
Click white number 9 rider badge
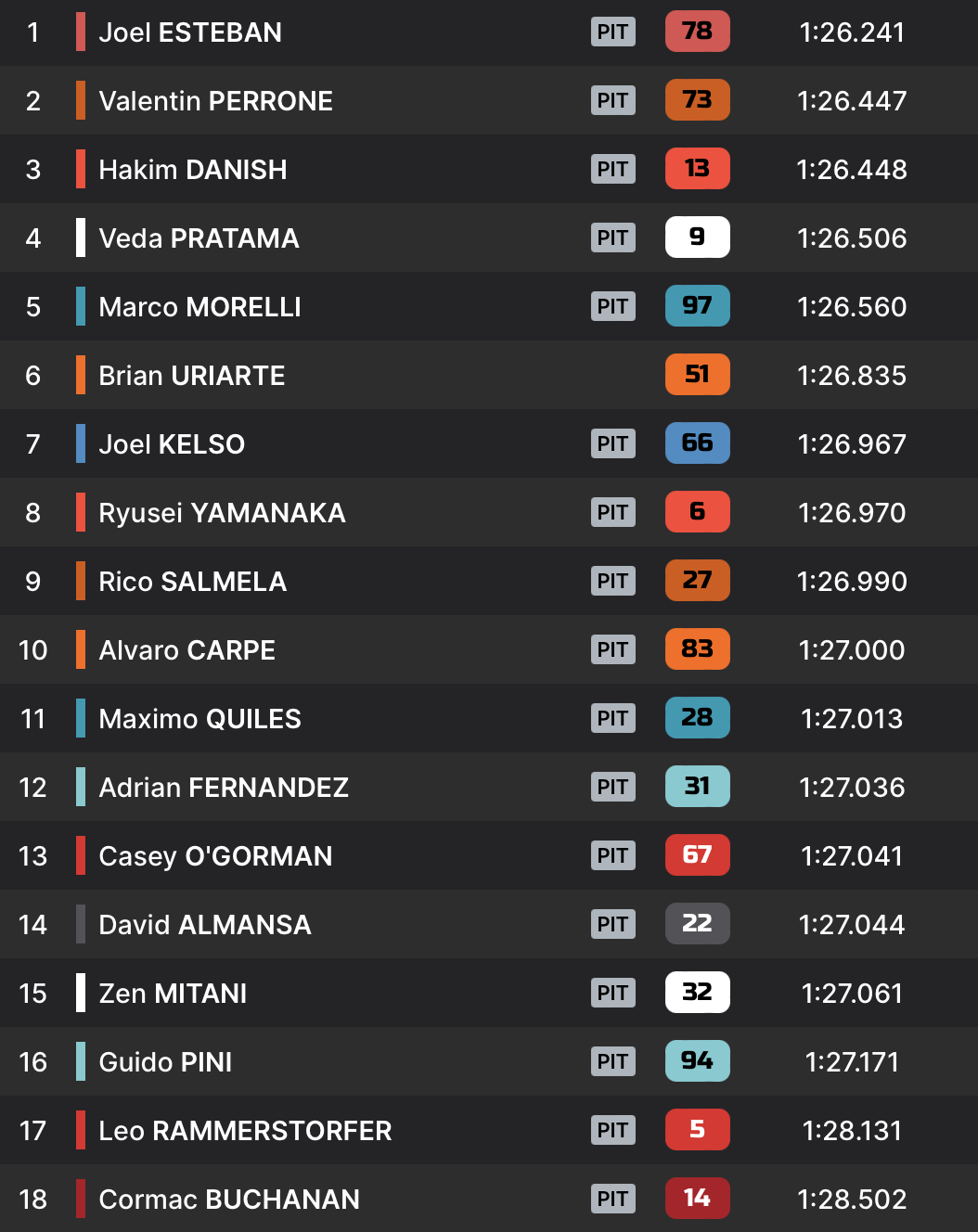697,237
